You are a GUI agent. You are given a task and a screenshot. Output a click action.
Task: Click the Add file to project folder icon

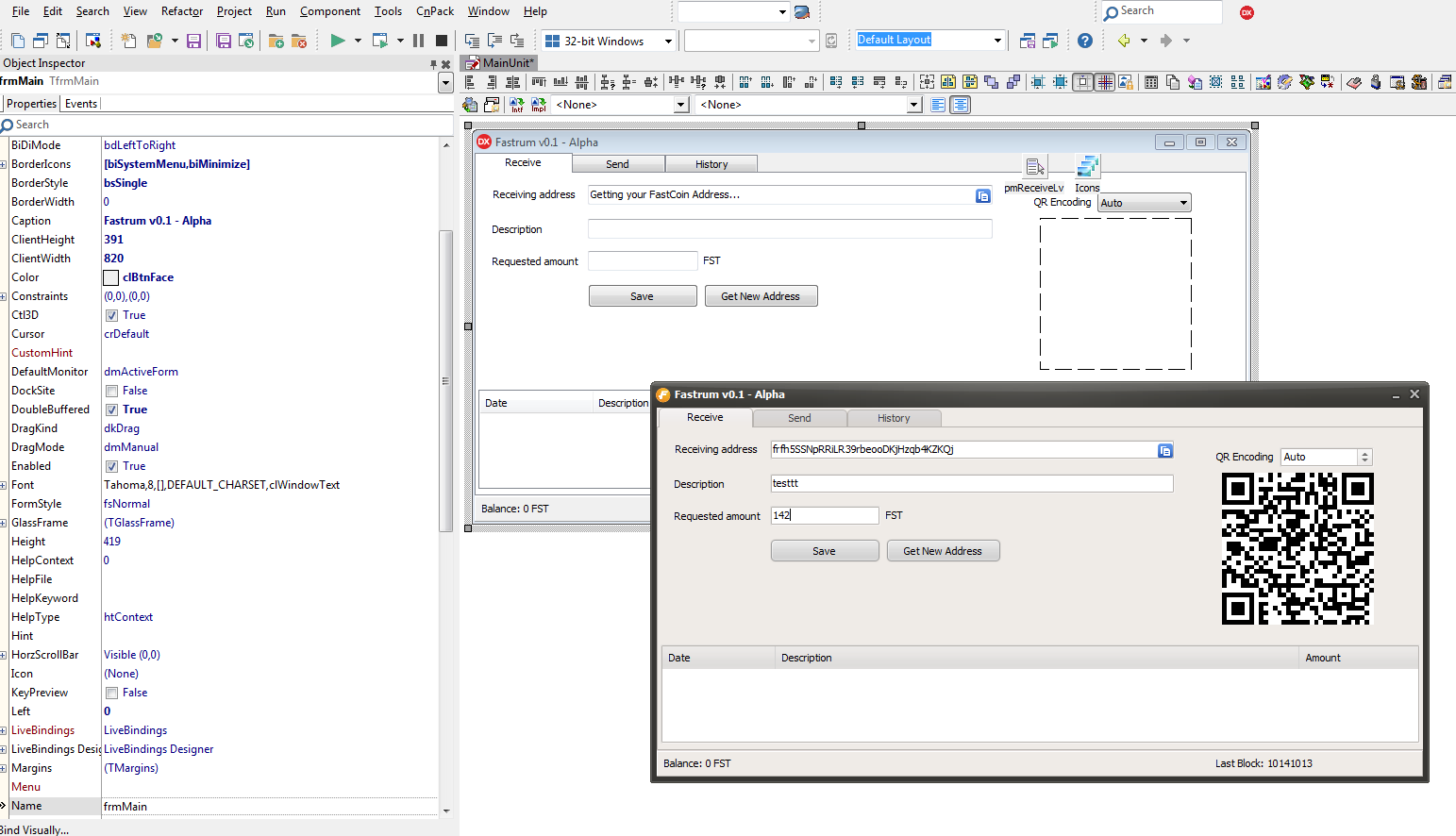tap(276, 41)
